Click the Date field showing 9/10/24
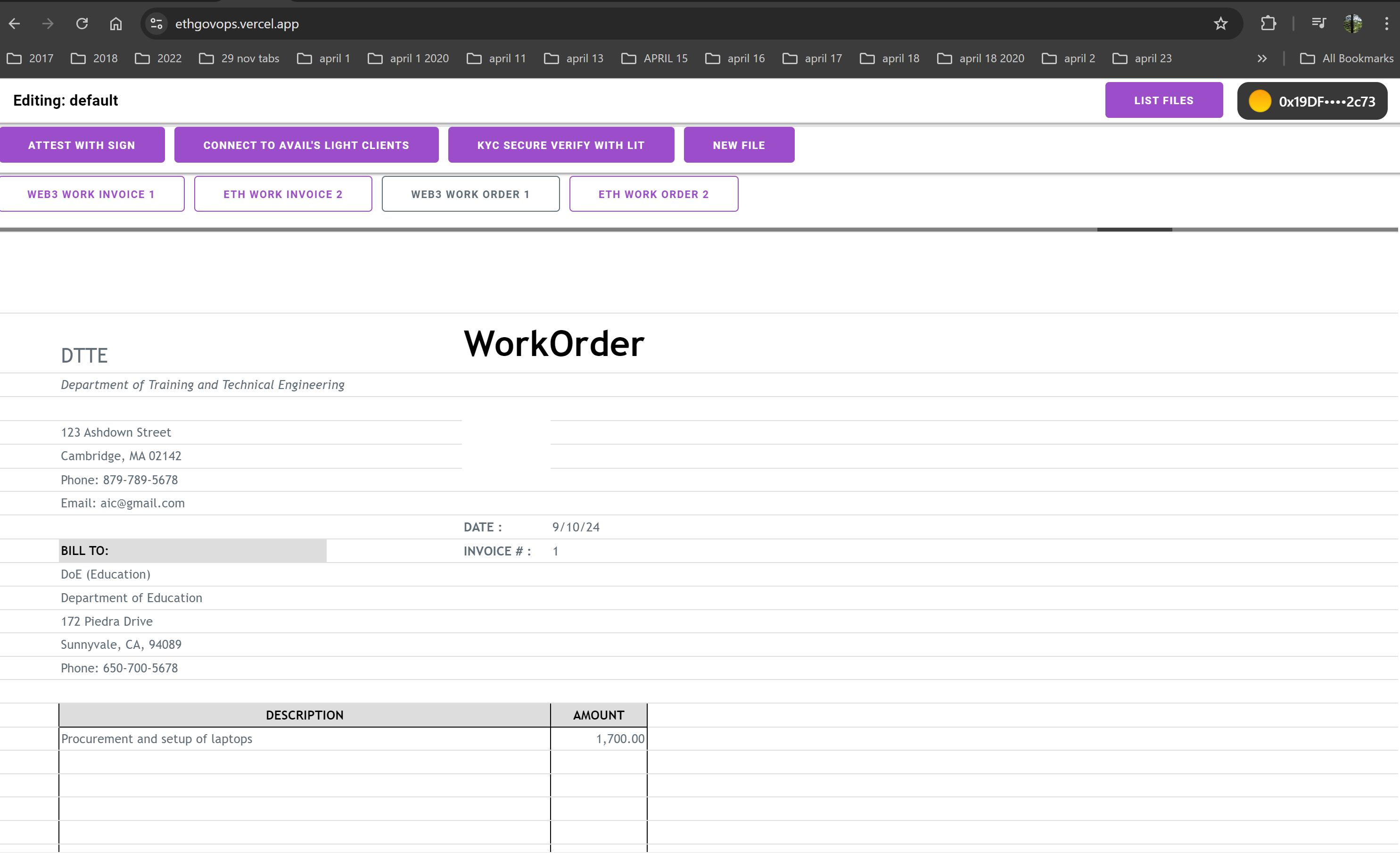Image resolution: width=1400 pixels, height=853 pixels. [577, 527]
